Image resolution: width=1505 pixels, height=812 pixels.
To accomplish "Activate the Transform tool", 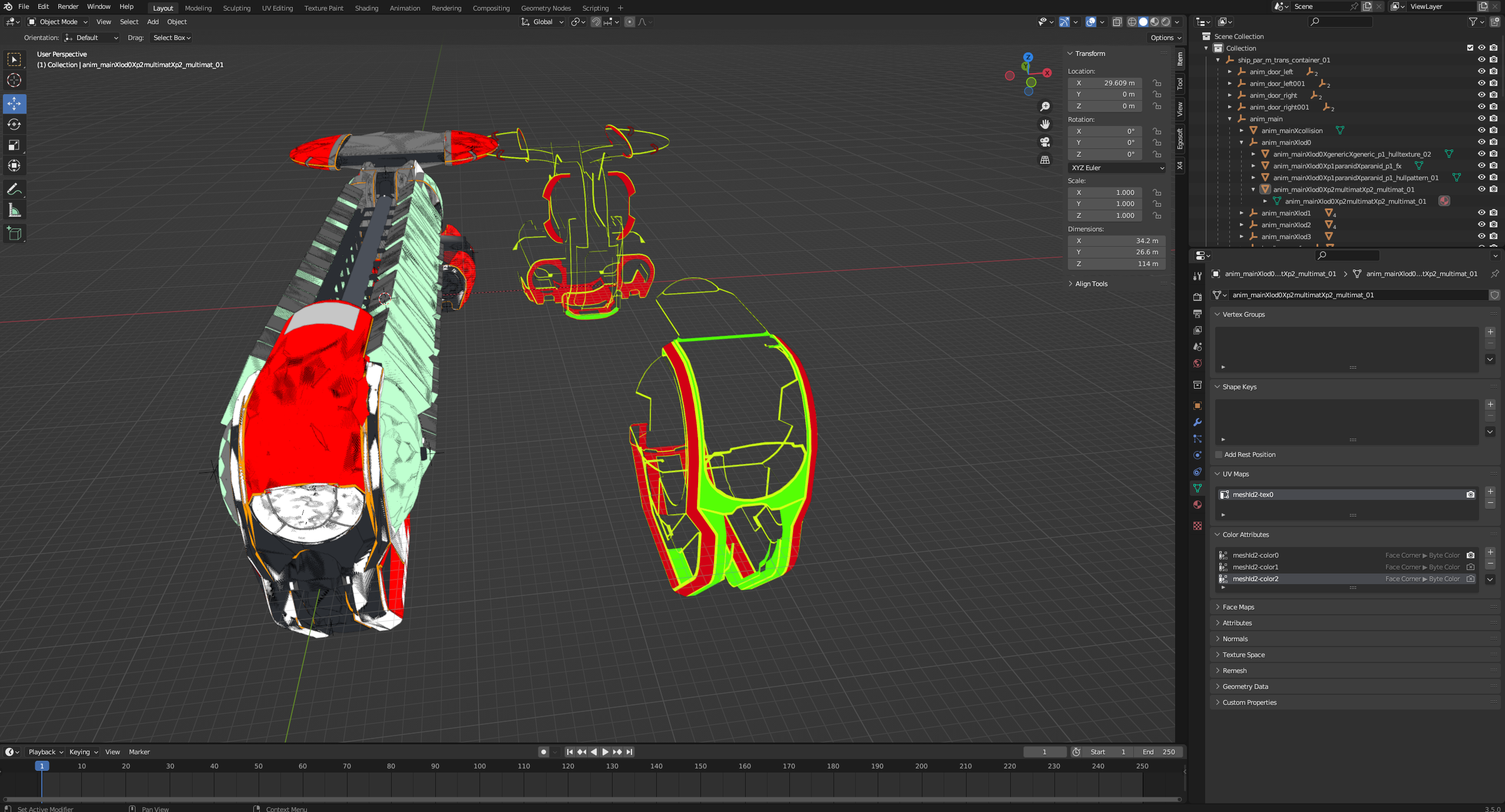I will 14,165.
